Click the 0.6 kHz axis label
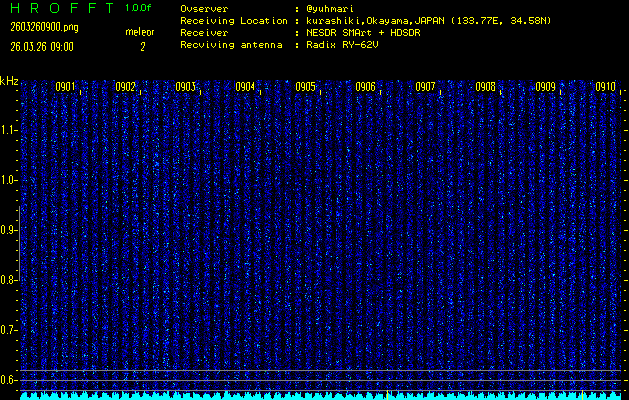The height and width of the screenshot is (400, 629). [x=9, y=380]
